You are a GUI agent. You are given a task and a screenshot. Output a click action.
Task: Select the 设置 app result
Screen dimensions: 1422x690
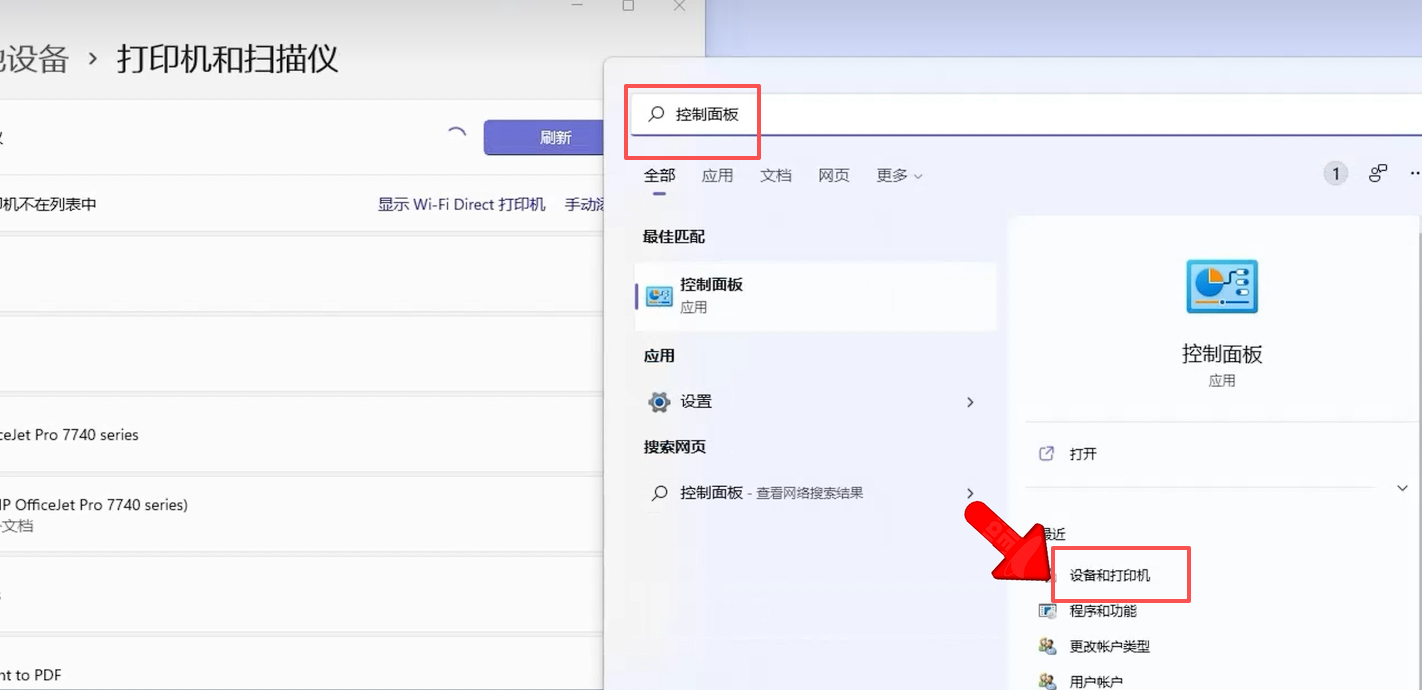(x=816, y=402)
